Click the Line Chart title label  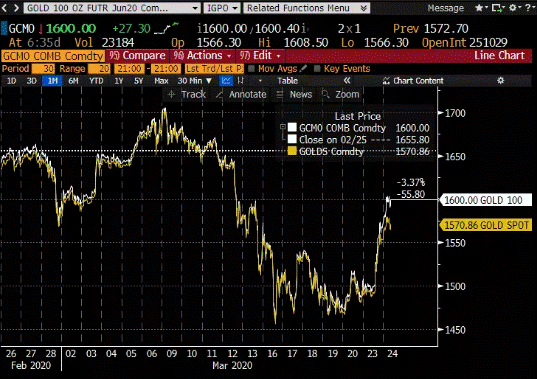[499, 55]
